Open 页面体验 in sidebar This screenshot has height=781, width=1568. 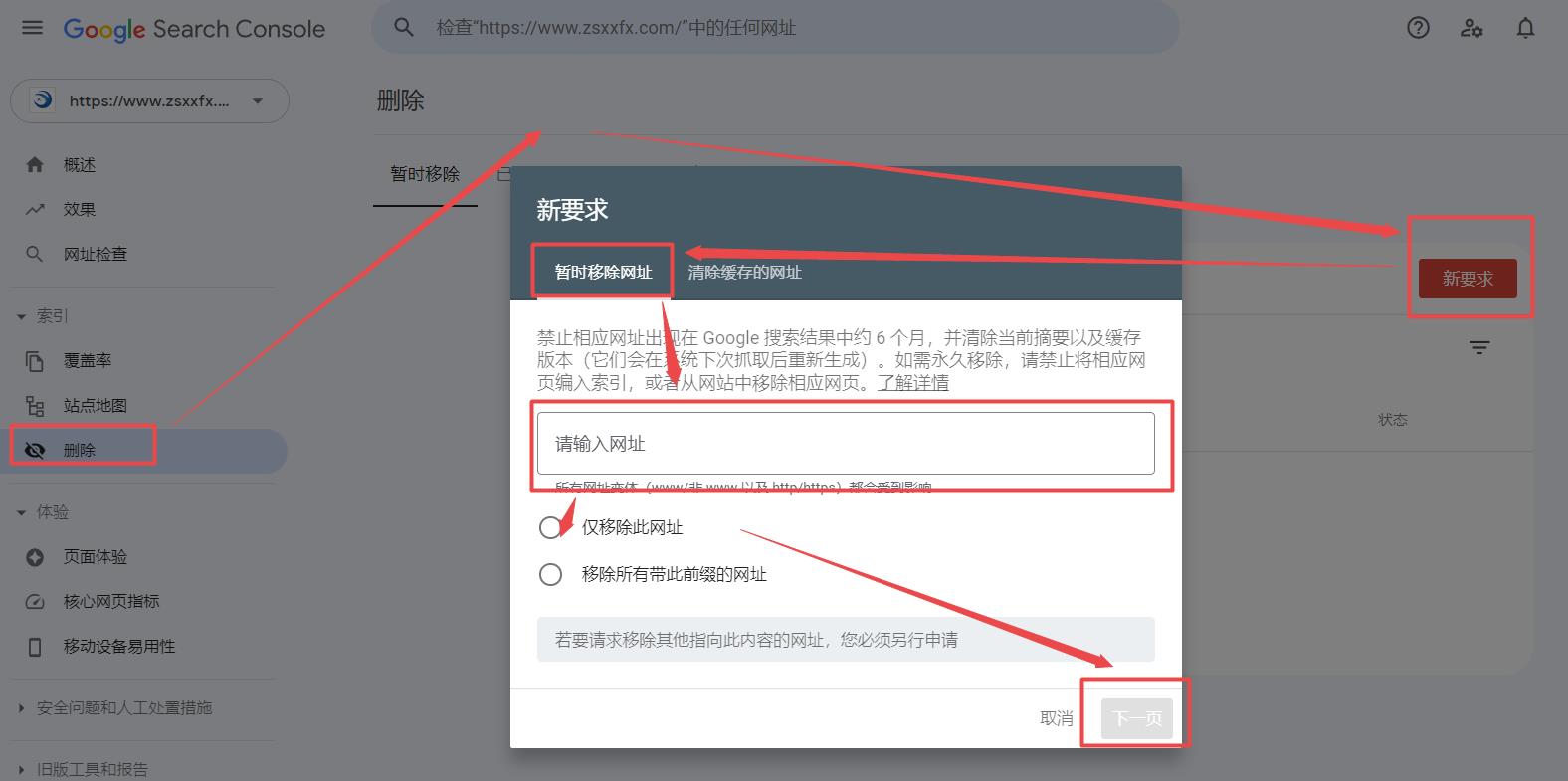[x=96, y=557]
